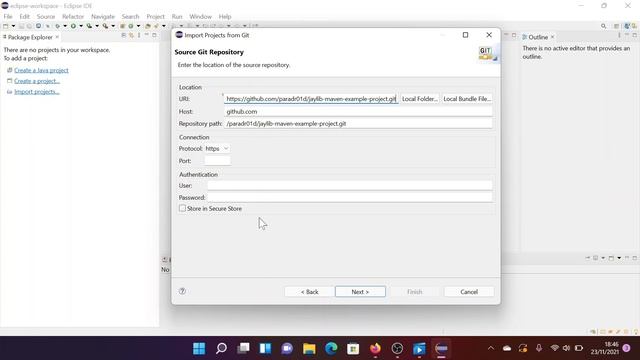Click the New Java Package toolbar icon
The height and width of the screenshot is (360, 640).
(122, 26)
